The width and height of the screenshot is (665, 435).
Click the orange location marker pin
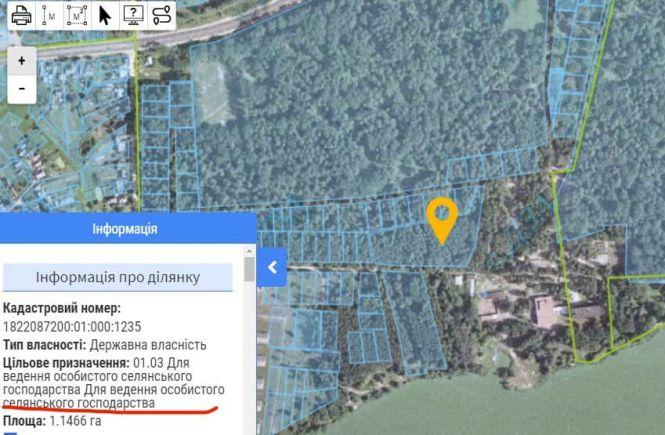coord(442,220)
